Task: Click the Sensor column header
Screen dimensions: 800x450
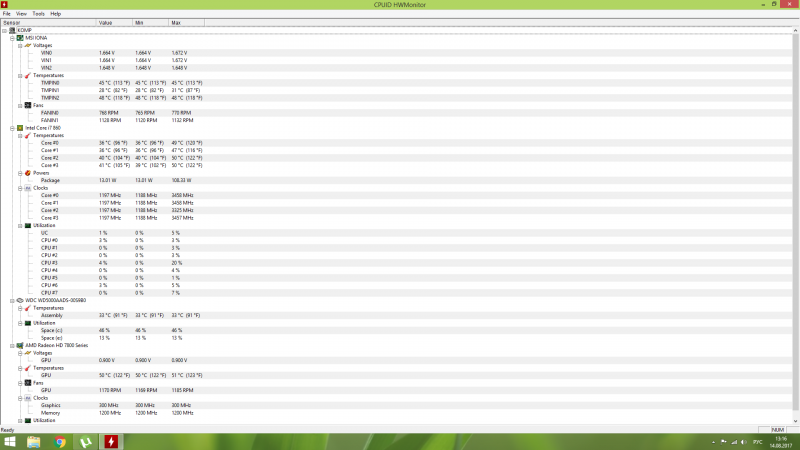Action: (48, 23)
